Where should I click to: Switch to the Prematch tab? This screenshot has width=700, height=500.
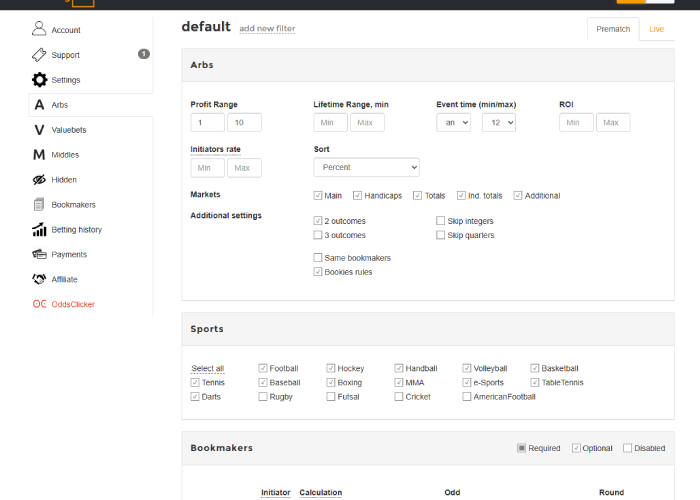(x=613, y=29)
